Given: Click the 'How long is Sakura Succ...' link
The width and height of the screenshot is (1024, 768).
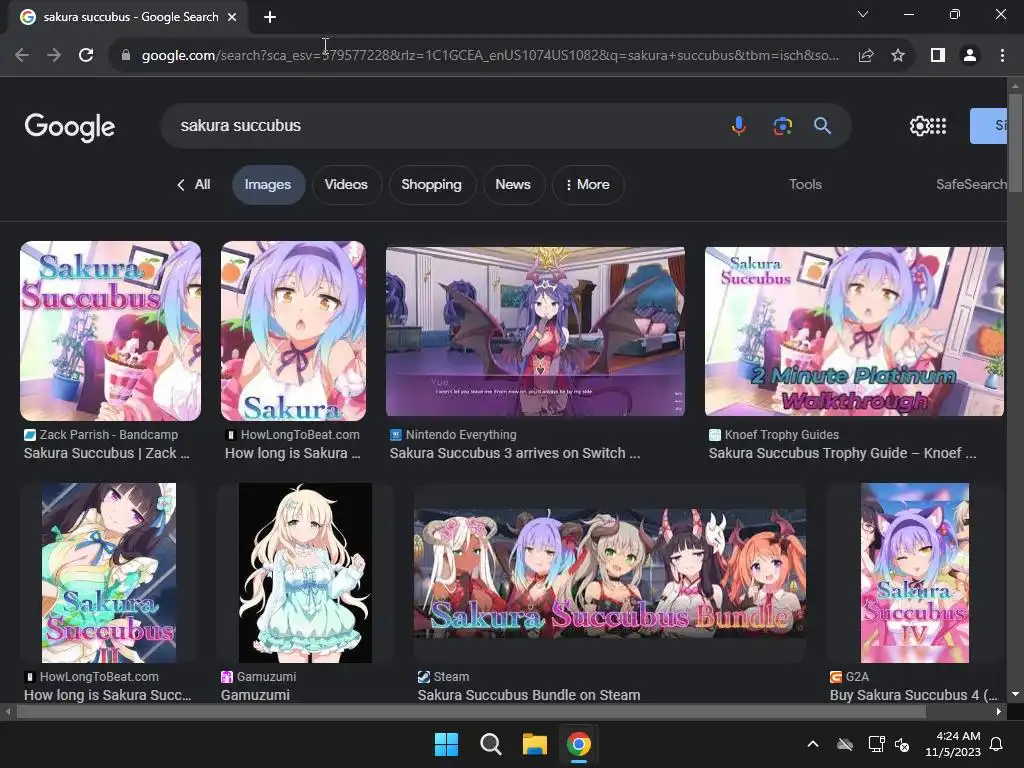Looking at the screenshot, I should tap(108, 695).
